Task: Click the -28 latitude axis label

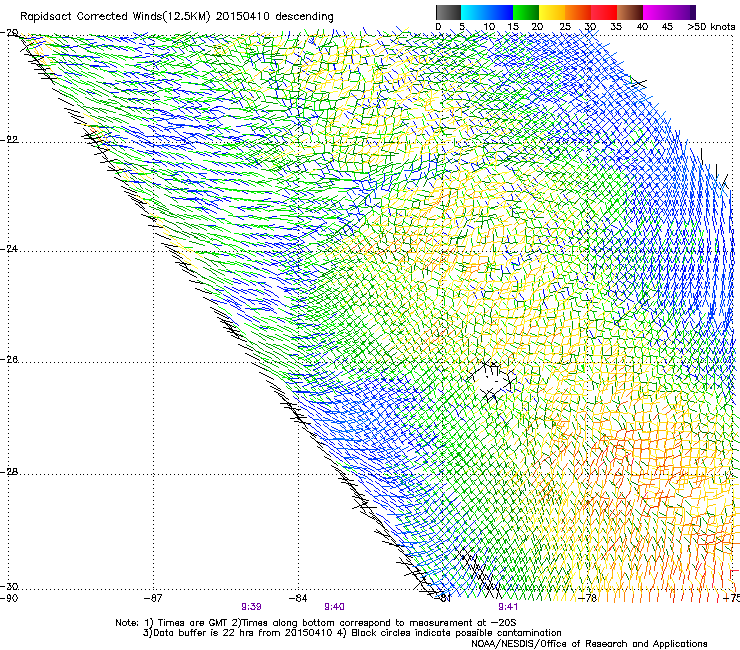Action: point(9,472)
